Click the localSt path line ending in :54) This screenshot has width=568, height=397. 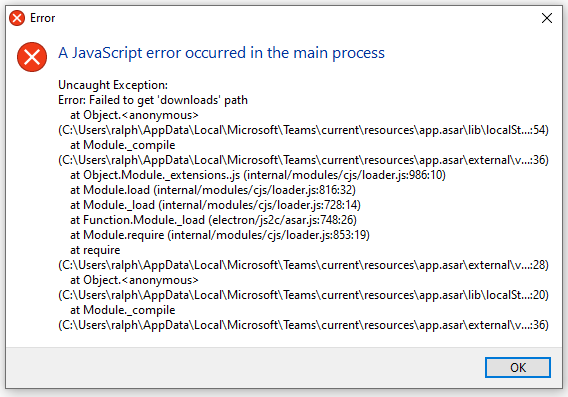coord(304,130)
